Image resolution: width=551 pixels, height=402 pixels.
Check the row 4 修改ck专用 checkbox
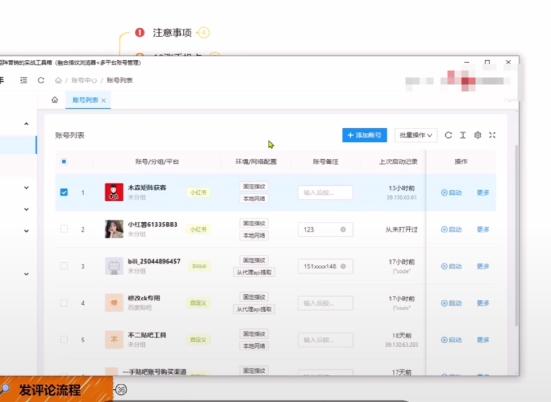pyautogui.click(x=64, y=303)
